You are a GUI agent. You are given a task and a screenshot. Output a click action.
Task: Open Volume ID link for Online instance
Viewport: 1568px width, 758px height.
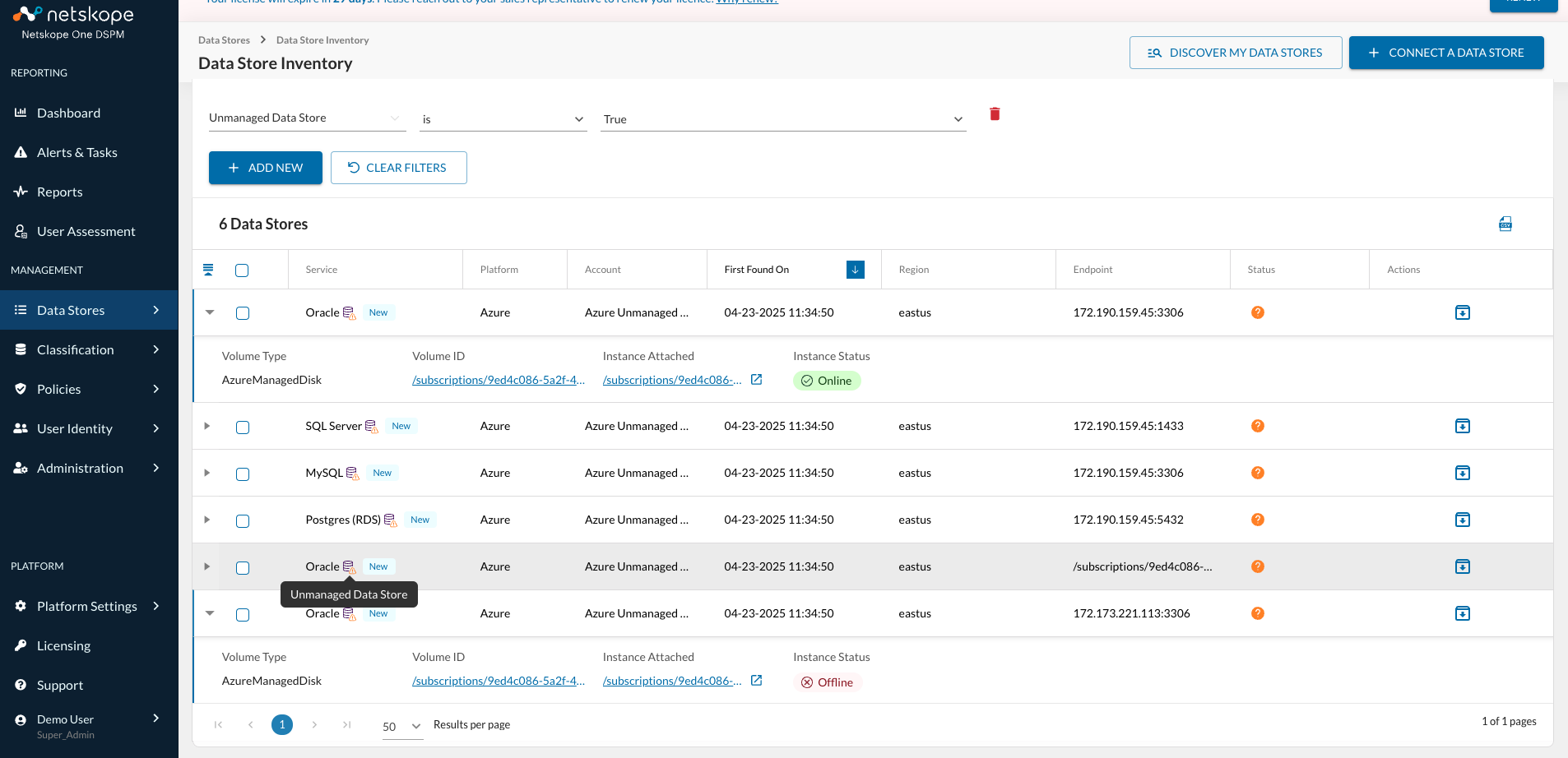coord(499,380)
